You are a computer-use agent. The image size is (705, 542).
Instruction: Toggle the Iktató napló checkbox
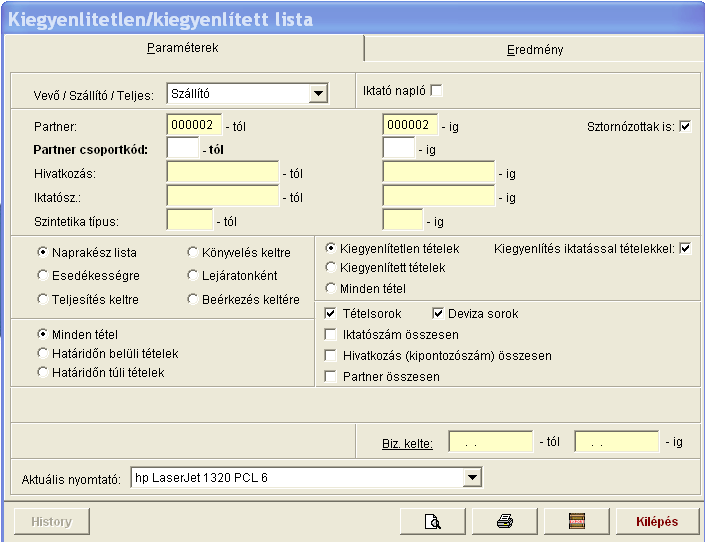(x=436, y=90)
